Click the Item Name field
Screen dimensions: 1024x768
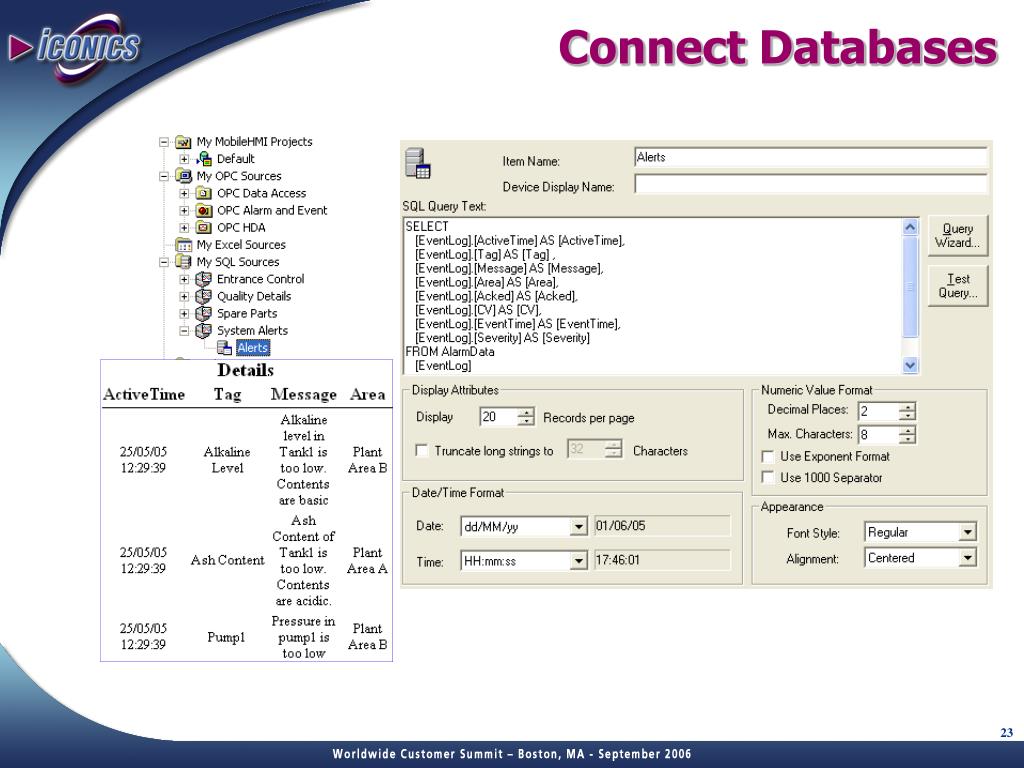tap(810, 157)
